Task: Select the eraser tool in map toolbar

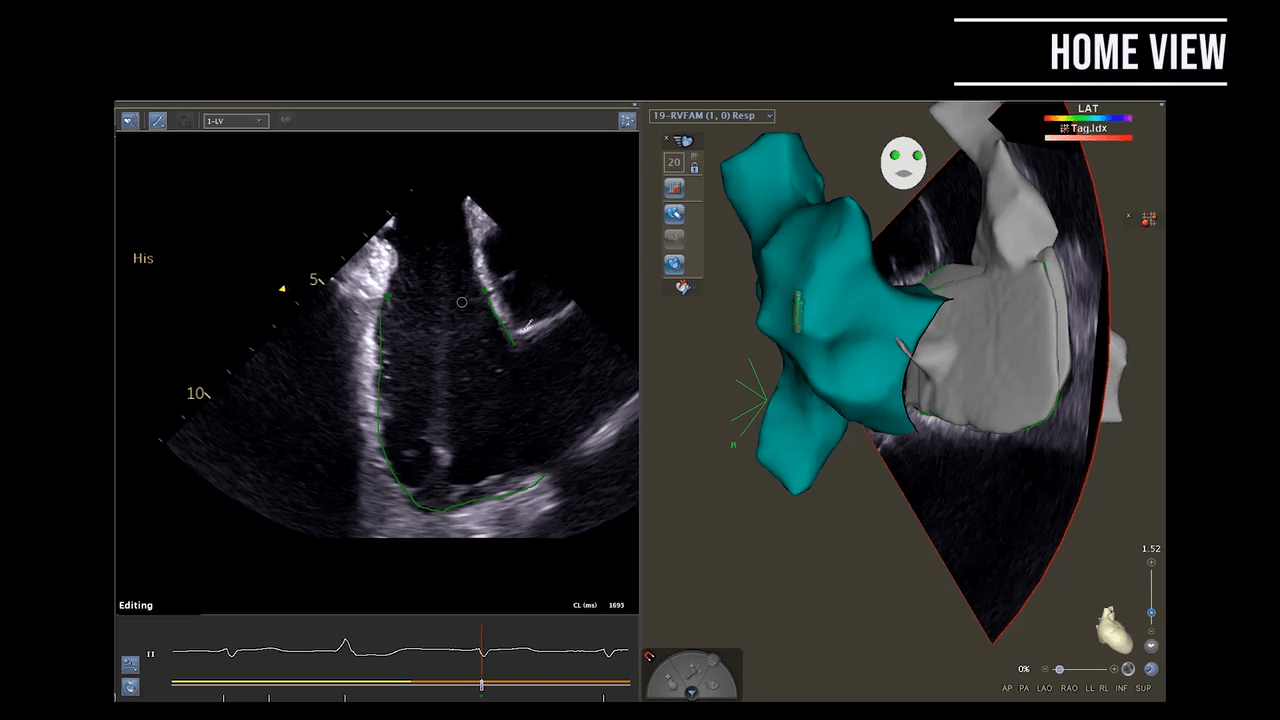Action: pyautogui.click(x=674, y=213)
